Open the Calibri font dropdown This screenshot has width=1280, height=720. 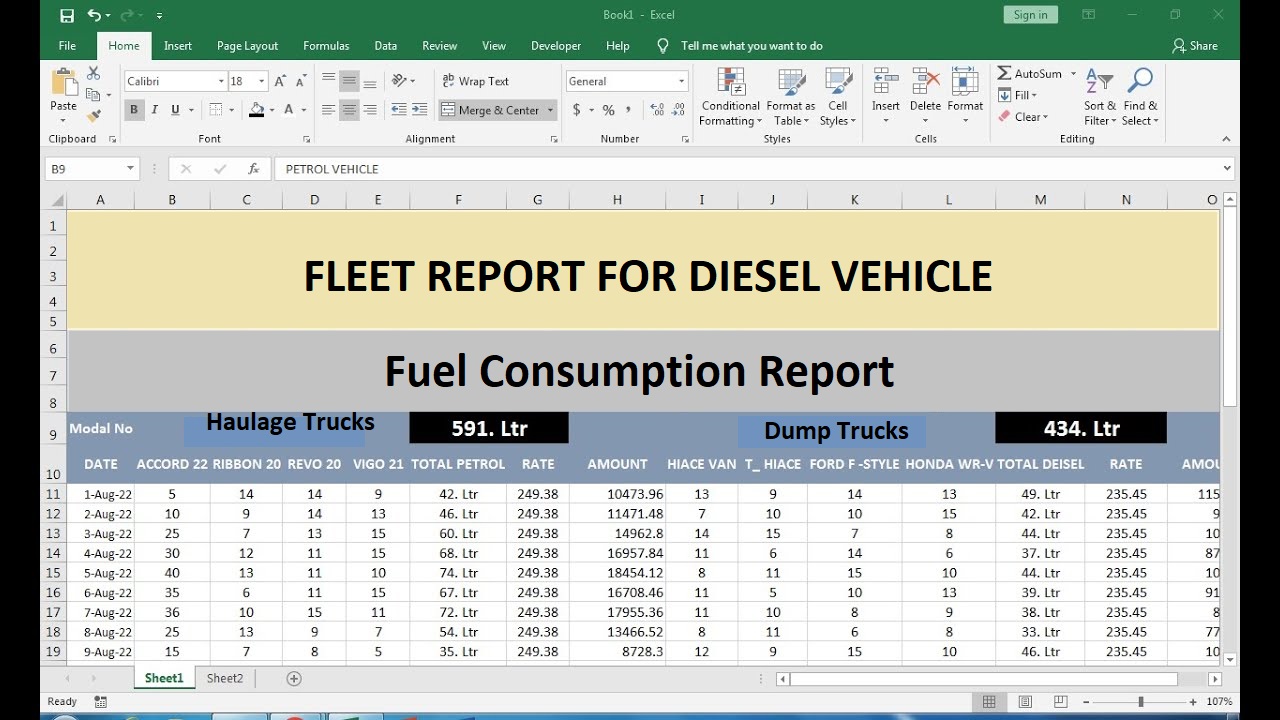pos(220,81)
